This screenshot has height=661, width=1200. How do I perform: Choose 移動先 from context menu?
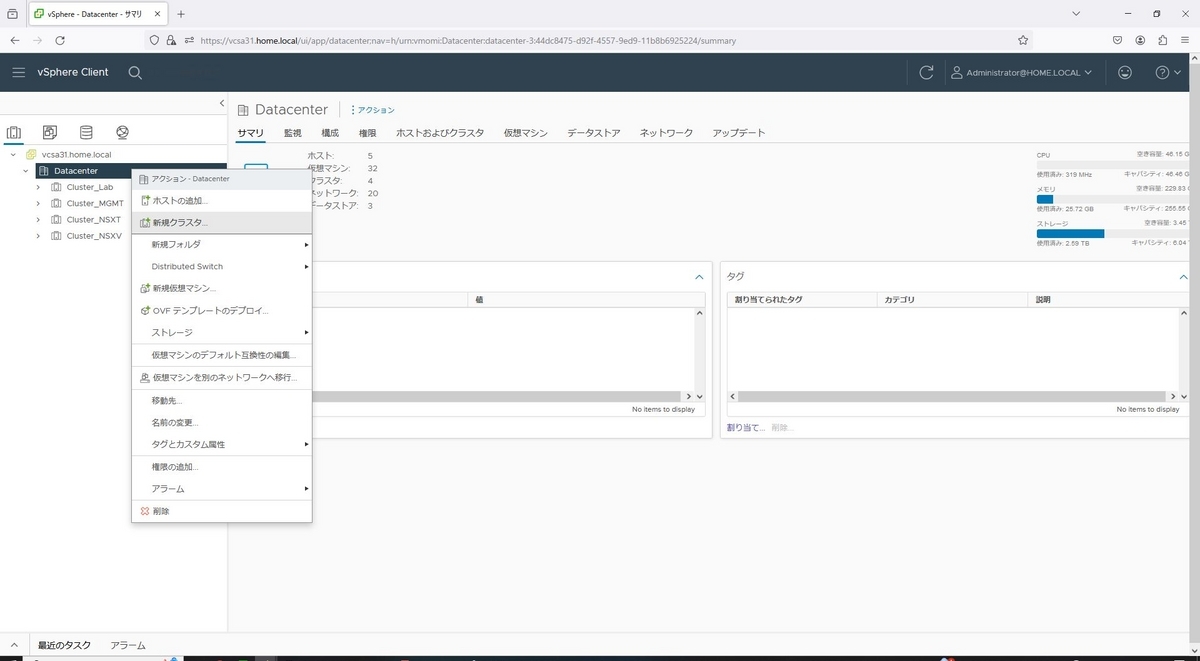tap(222, 400)
